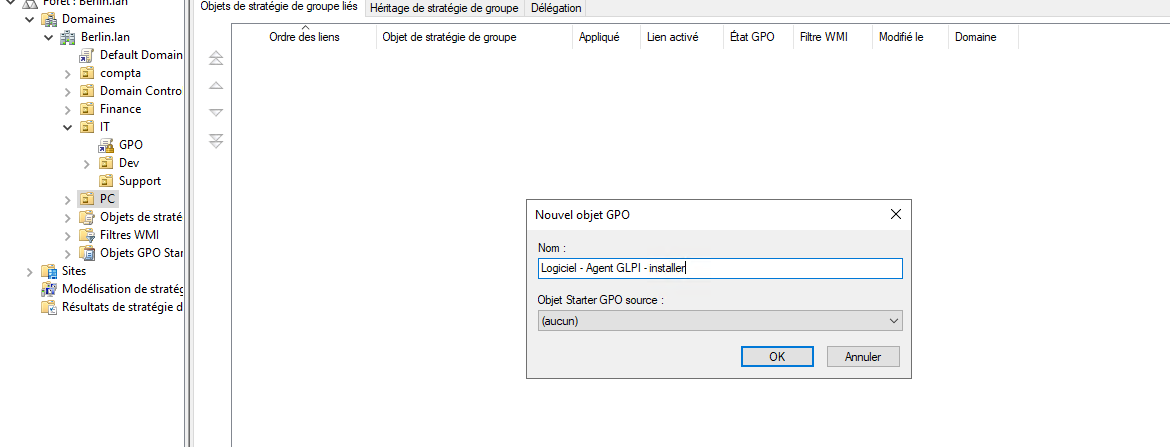The image size is (1170, 447).
Task: Select the Filtres WMI folder icon
Action: (87, 235)
